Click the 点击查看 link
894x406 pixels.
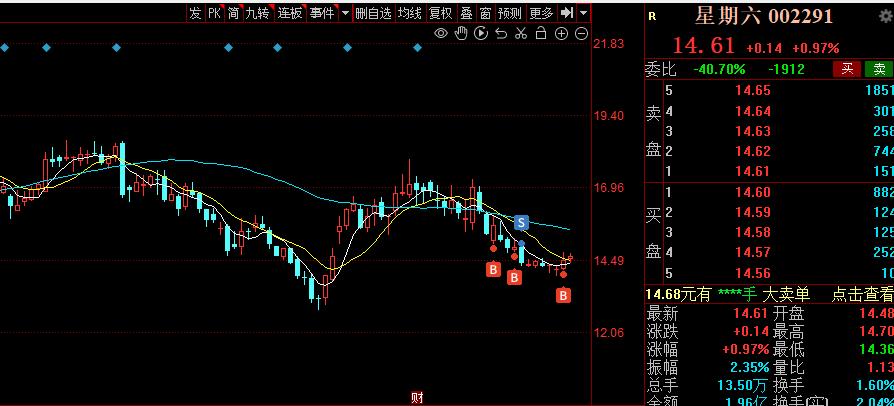pyautogui.click(x=862, y=294)
